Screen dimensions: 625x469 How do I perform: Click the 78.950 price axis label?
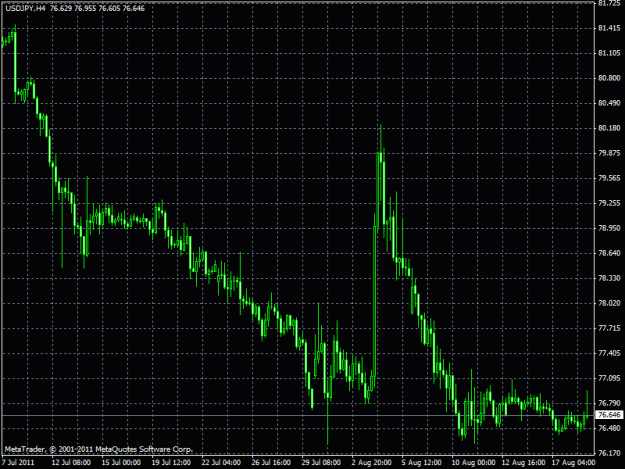(609, 228)
